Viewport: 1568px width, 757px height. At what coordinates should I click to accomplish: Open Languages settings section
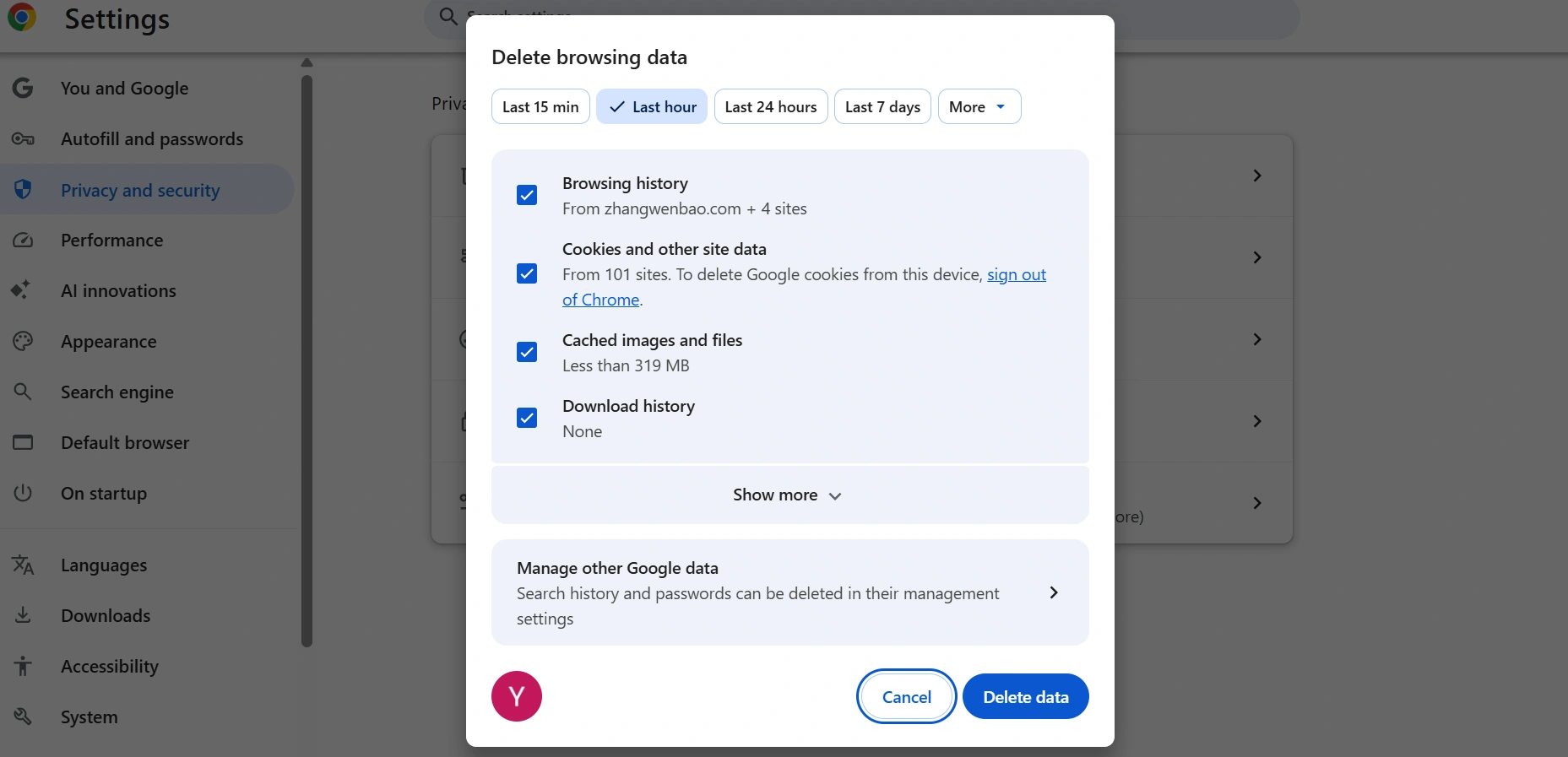pos(147,565)
